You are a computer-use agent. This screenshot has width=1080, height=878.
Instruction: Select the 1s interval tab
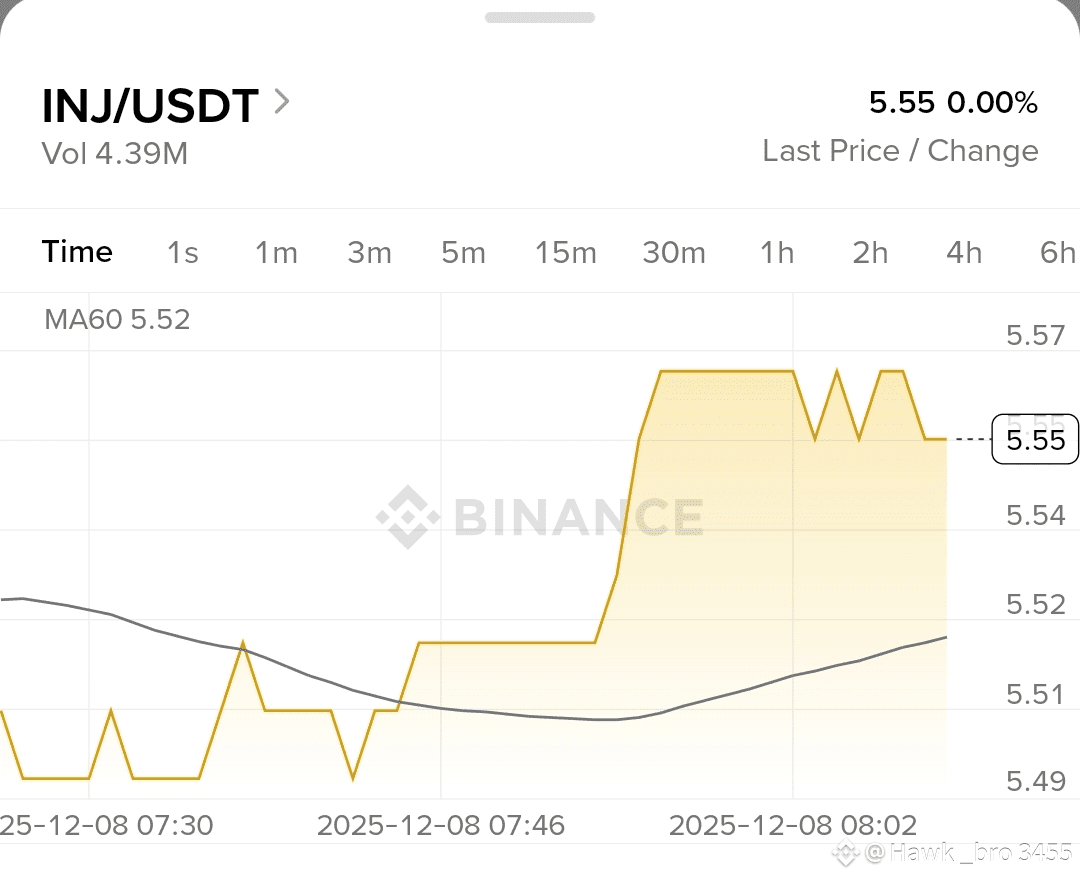click(183, 253)
